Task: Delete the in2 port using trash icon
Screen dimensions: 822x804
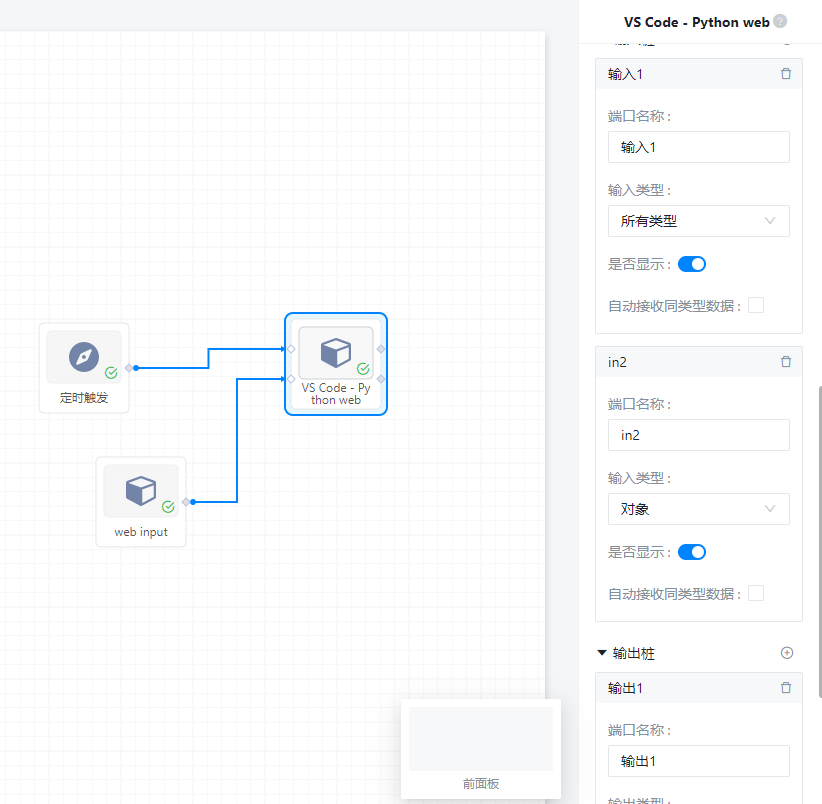Action: point(786,362)
